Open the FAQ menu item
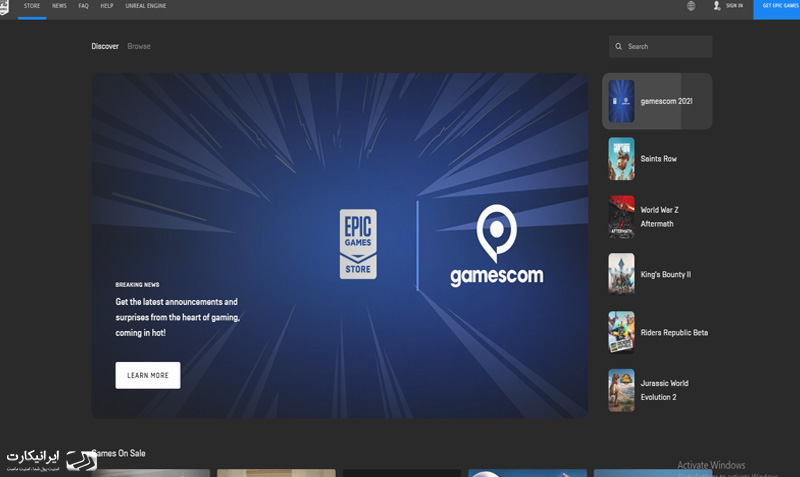The width and height of the screenshot is (800, 477). point(84,6)
